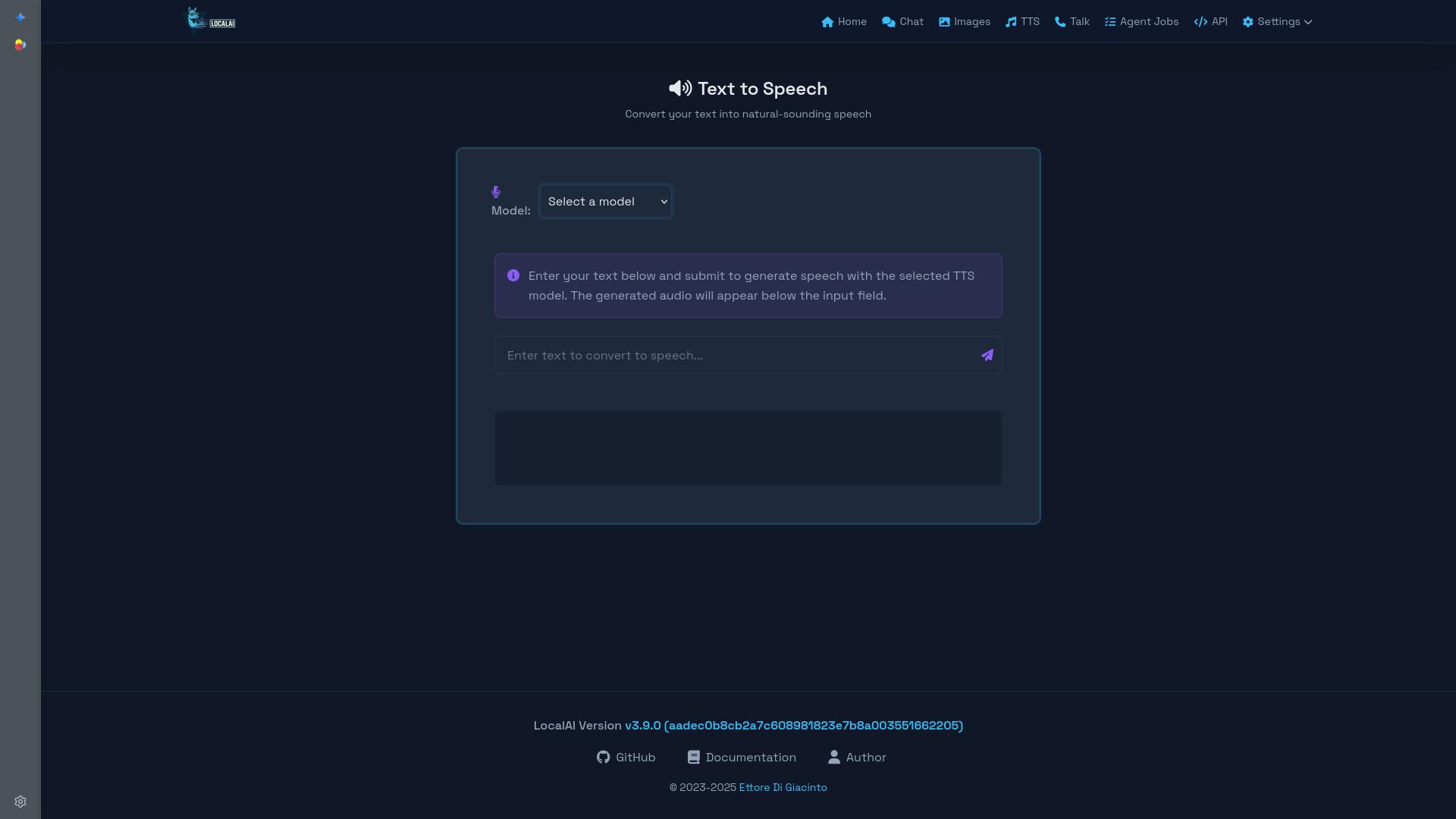This screenshot has width=1456, height=819.
Task: Expand the Settings dropdown menu
Action: (1277, 22)
